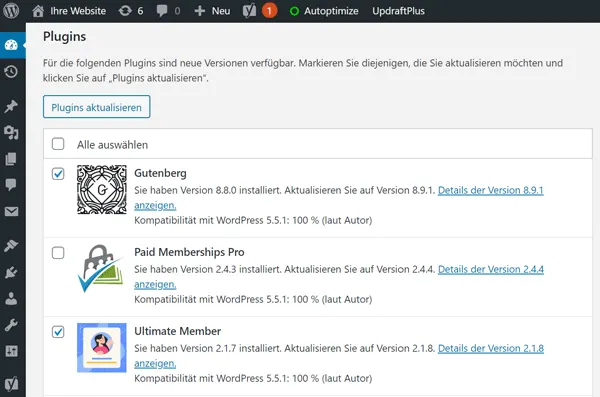Click the WordPress logo in the admin bar
Screen dimensions: 600x397
[x=11, y=11]
